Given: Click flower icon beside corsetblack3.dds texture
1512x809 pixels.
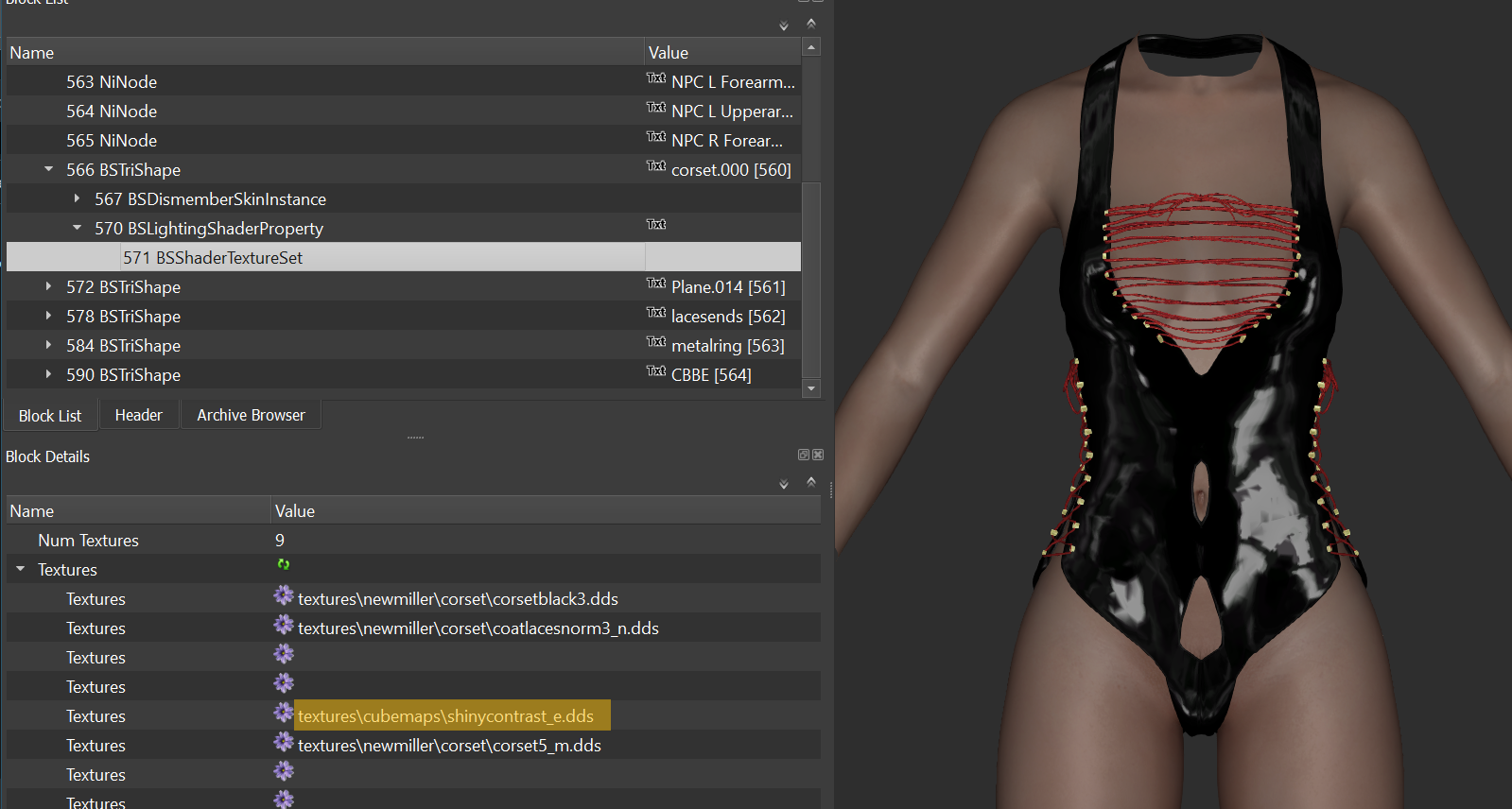Looking at the screenshot, I should click(x=284, y=595).
